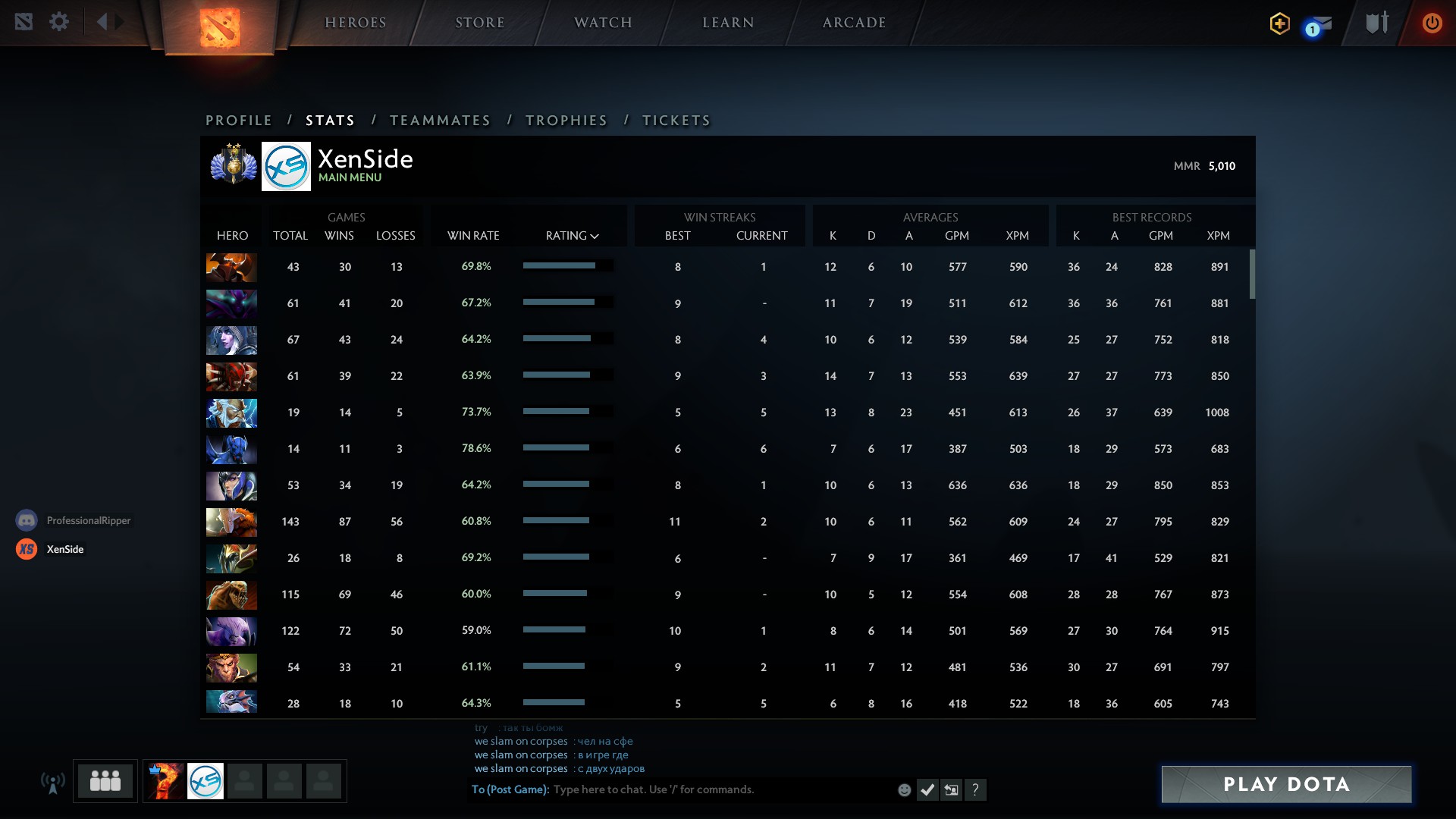This screenshot has width=1456, height=819.
Task: Click the red power quit icon
Action: (x=1431, y=23)
